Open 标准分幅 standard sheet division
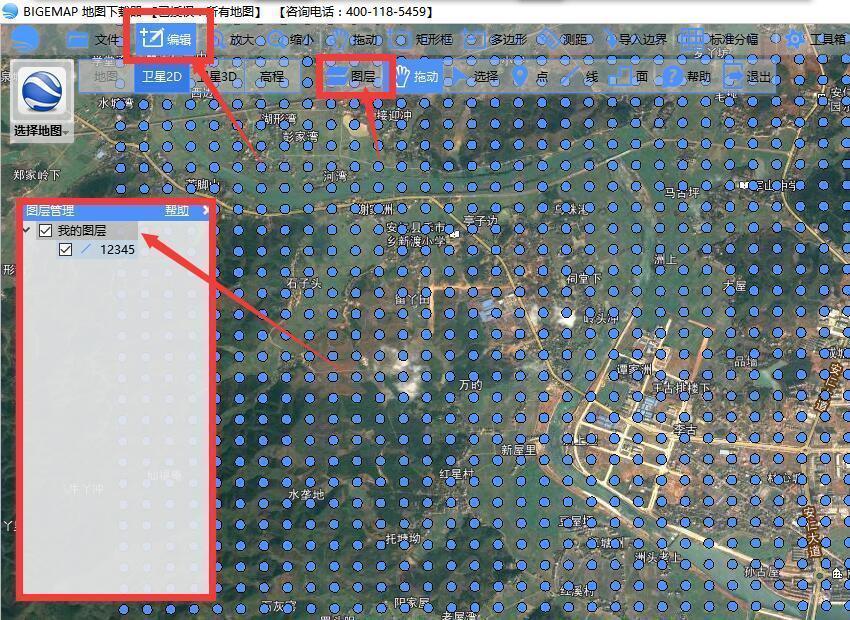850x620 pixels. 719,40
